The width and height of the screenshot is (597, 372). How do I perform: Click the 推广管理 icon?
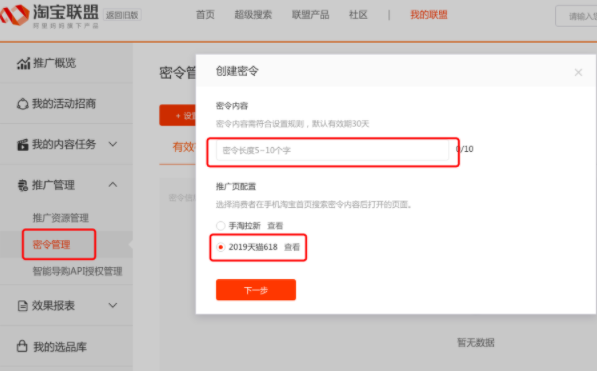click(x=22, y=185)
